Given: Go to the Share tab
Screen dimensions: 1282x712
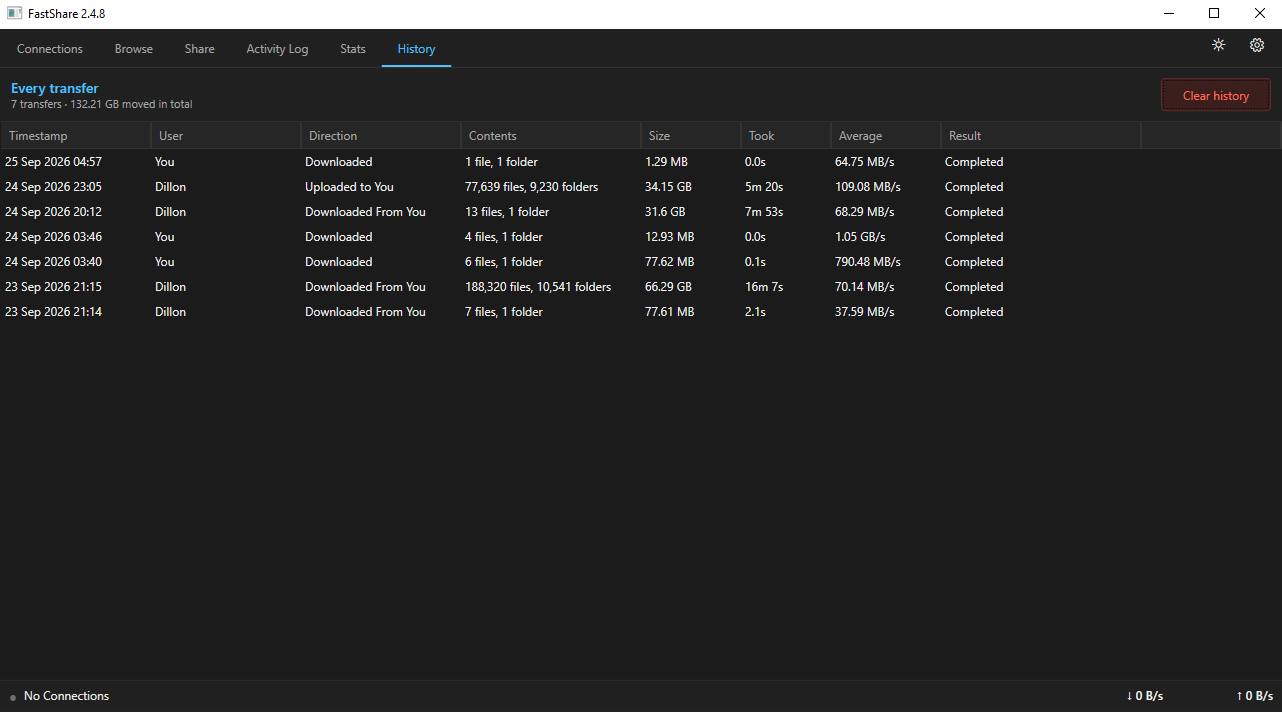Looking at the screenshot, I should pos(199,49).
